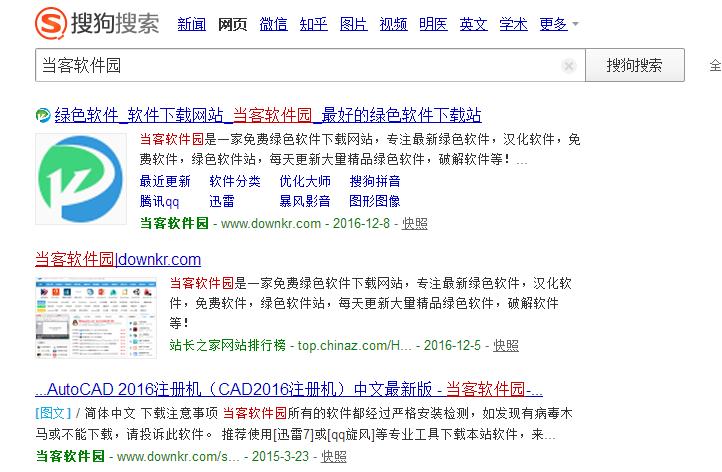
Task: Open the 视频 search tab
Action: (x=393, y=24)
